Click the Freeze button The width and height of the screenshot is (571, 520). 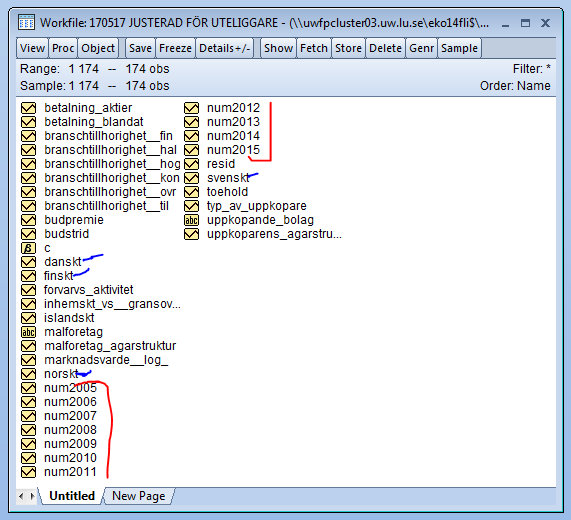175,48
